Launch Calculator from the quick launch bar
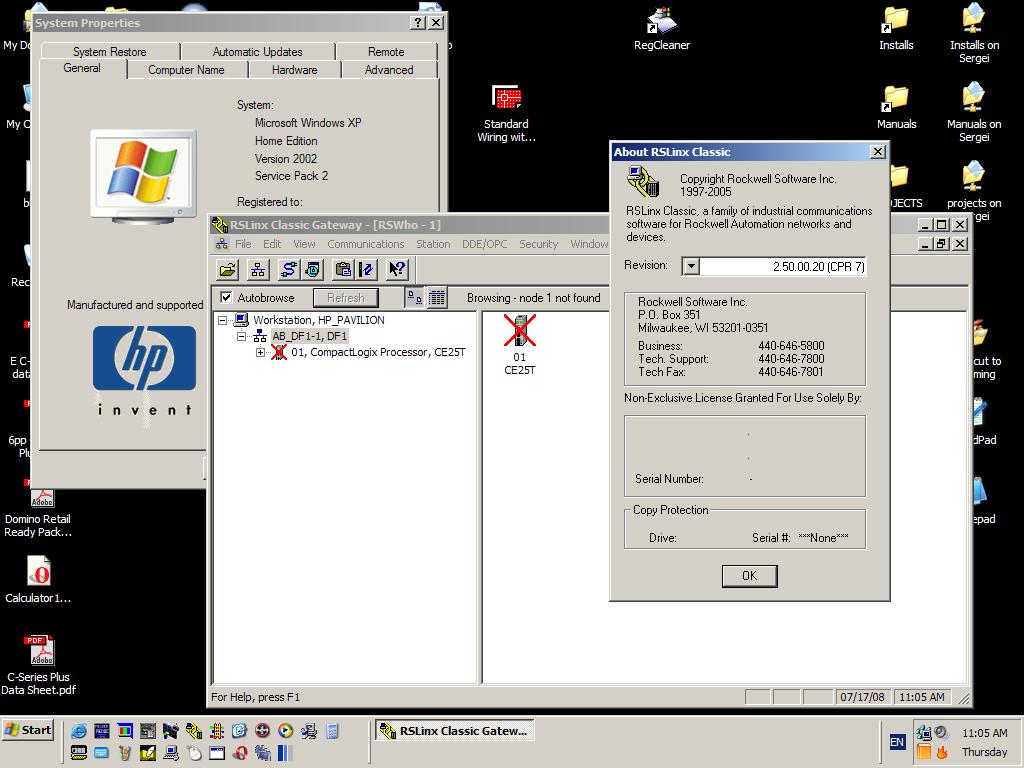Image resolution: width=1024 pixels, height=768 pixels. [332, 731]
